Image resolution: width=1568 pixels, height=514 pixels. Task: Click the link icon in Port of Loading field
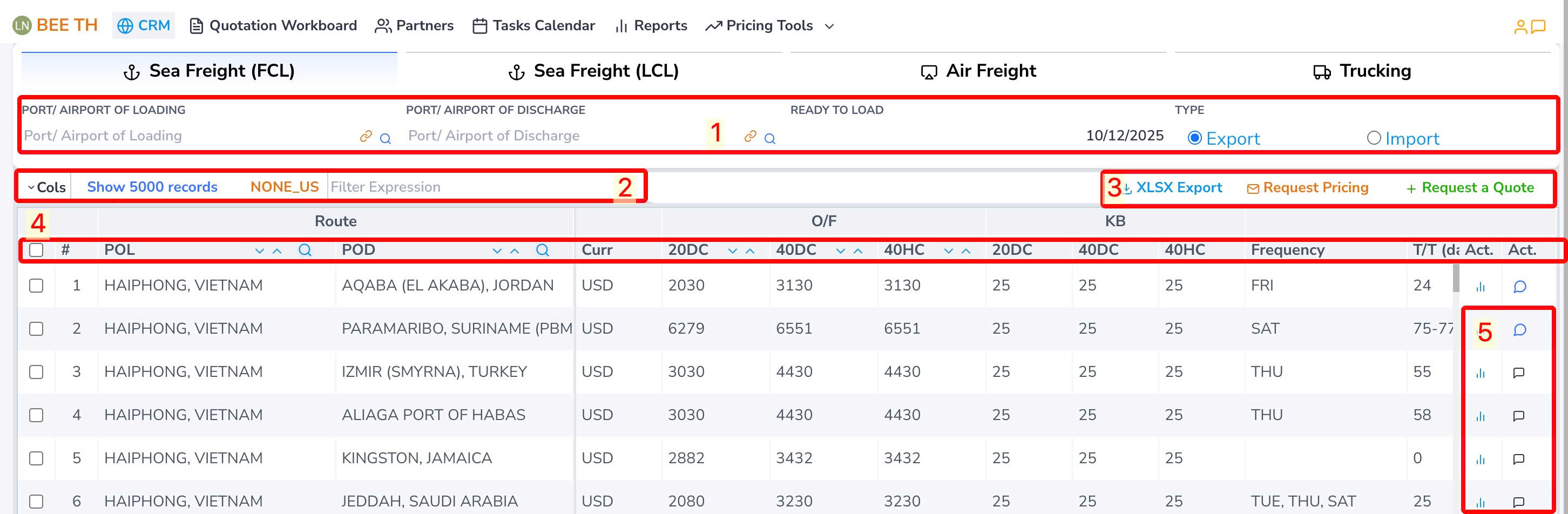(x=365, y=137)
